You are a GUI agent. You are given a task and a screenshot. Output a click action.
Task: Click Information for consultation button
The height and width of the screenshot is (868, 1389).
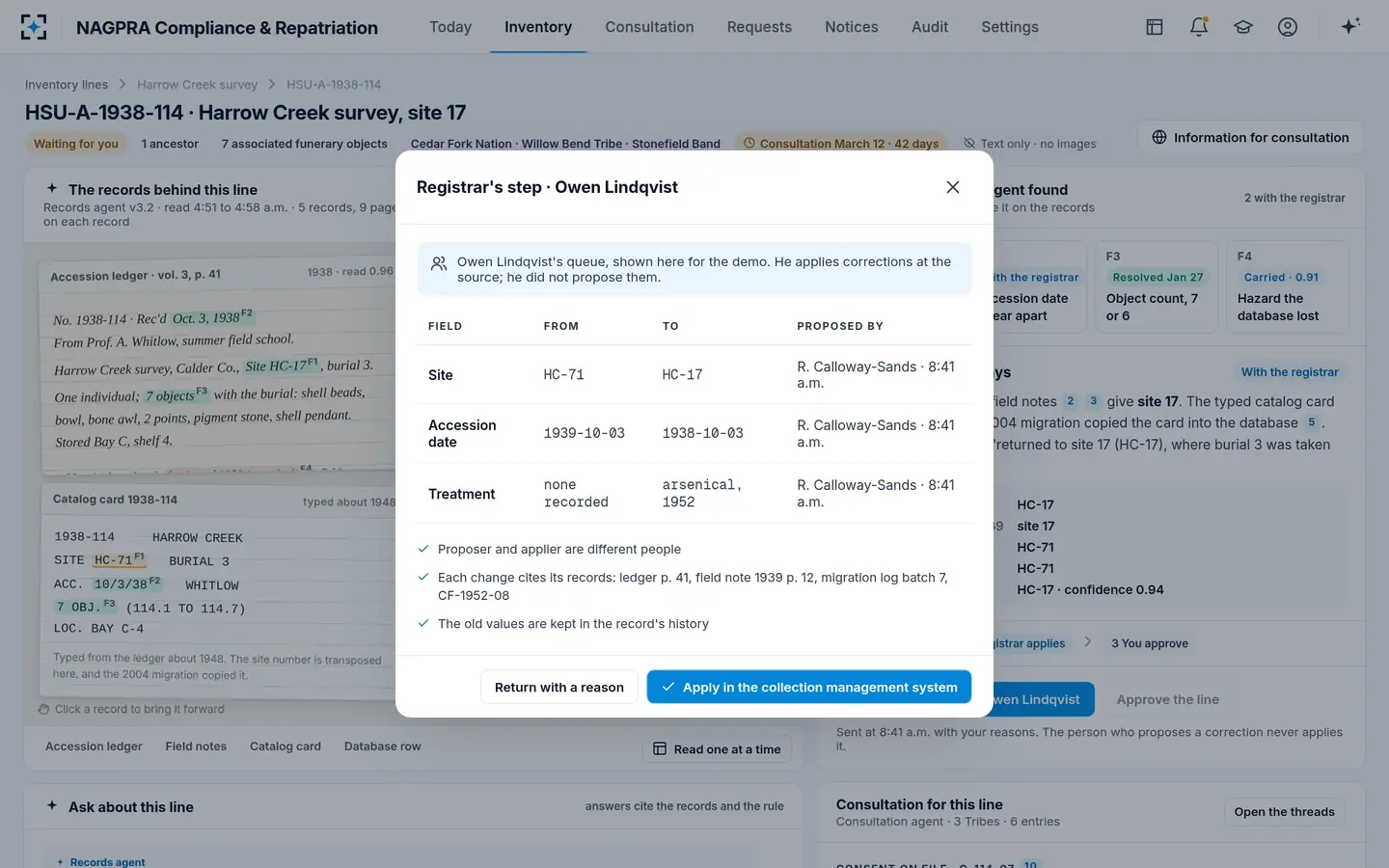click(1250, 138)
